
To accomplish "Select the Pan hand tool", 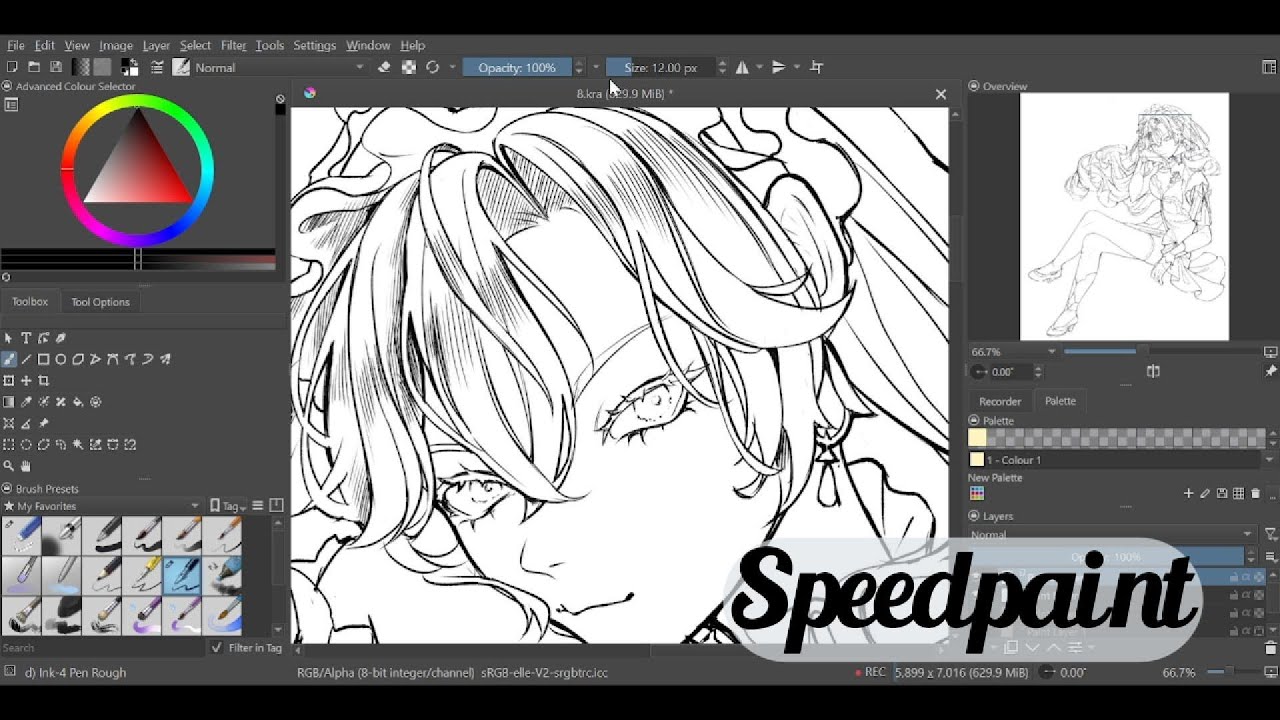I will point(26,466).
